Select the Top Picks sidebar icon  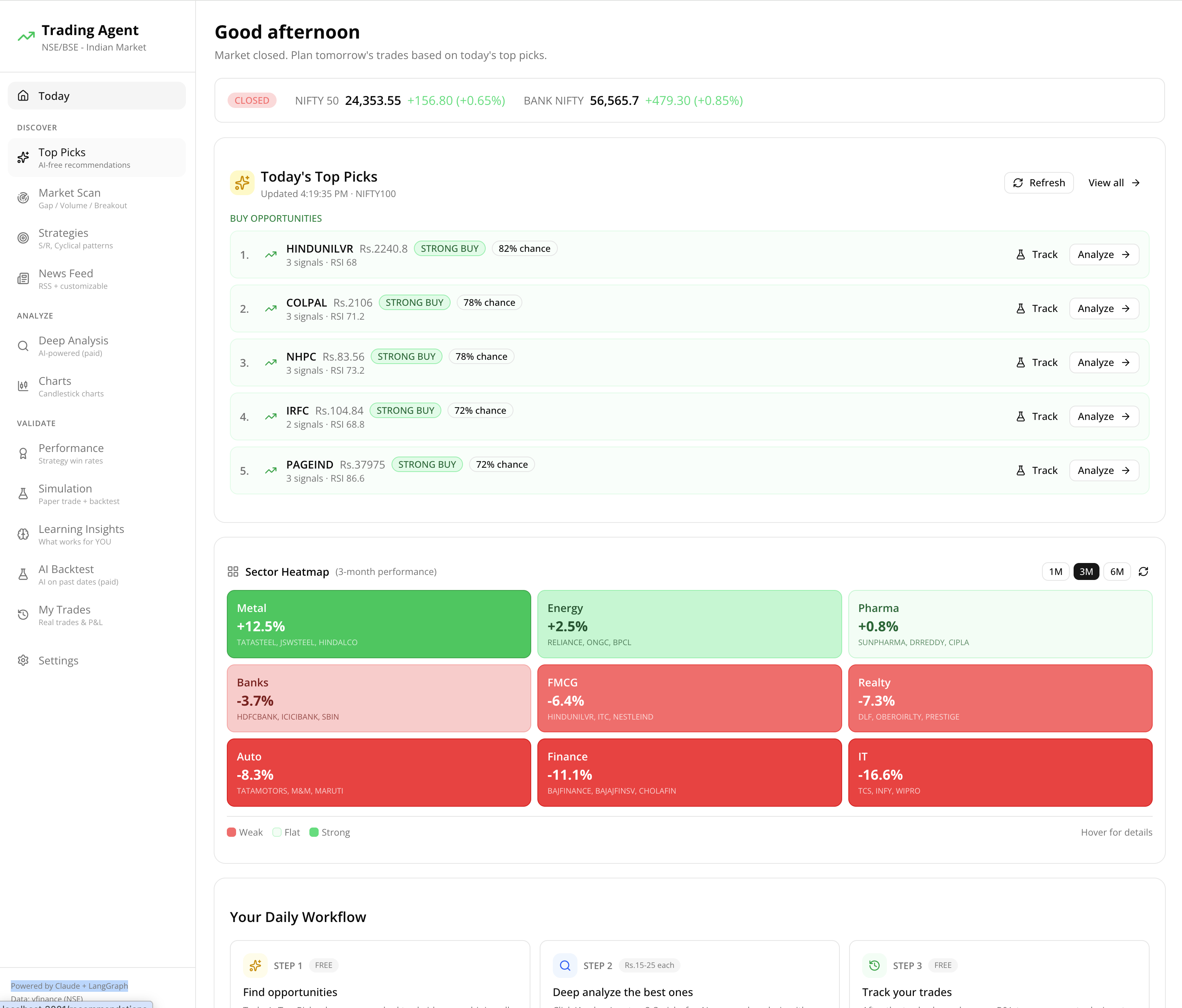(x=23, y=157)
